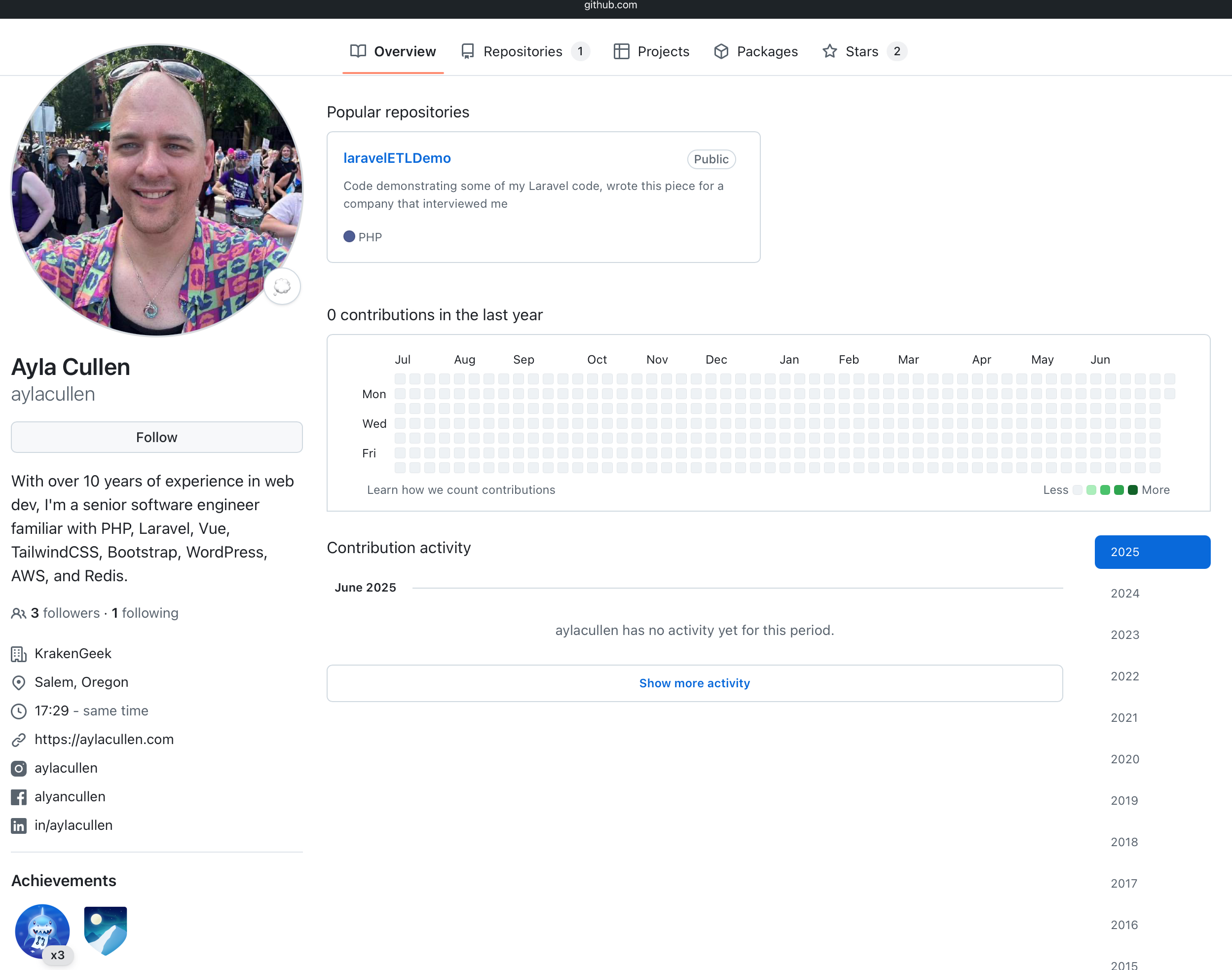Select year 2016 in activity filter
This screenshot has height=970, width=1232.
(x=1153, y=925)
